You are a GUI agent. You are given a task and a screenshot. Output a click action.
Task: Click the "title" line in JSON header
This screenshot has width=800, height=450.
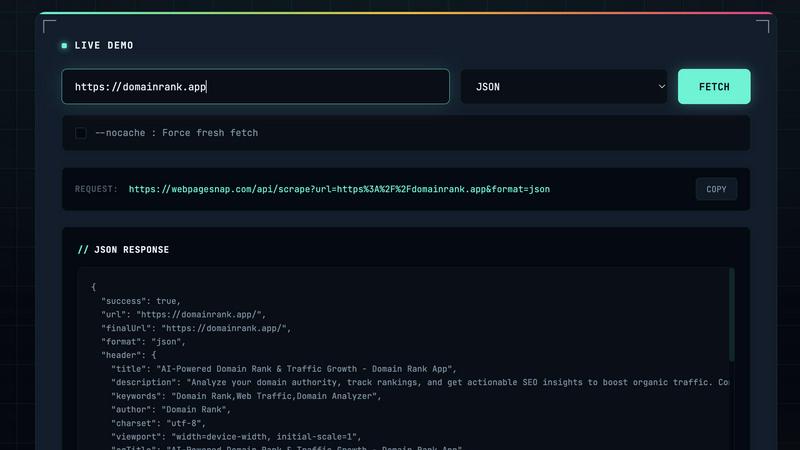(x=284, y=369)
